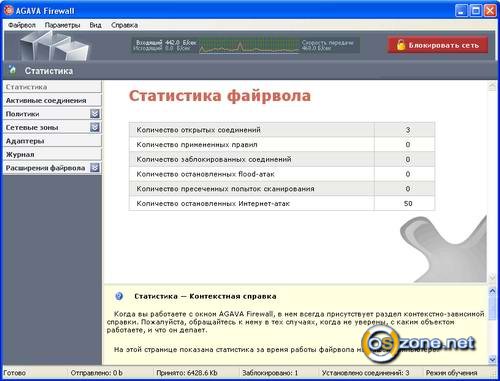Click status bar Заблокировано: 1
This screenshot has height=381, width=500.
pyautogui.click(x=270, y=373)
